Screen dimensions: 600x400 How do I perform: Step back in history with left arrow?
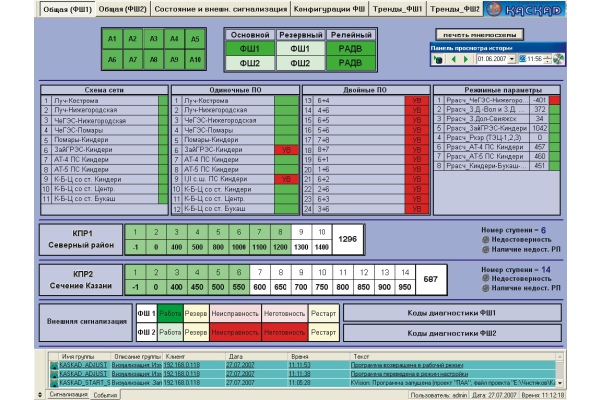point(452,59)
